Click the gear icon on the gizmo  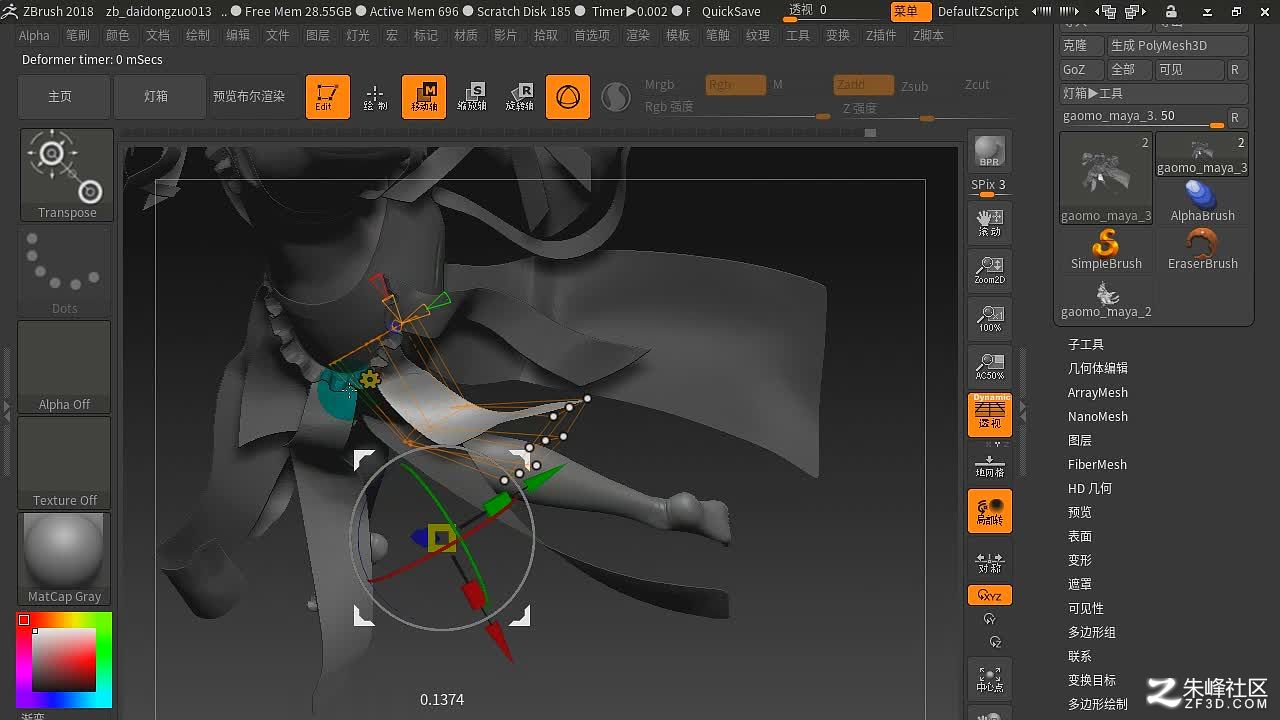coord(370,379)
